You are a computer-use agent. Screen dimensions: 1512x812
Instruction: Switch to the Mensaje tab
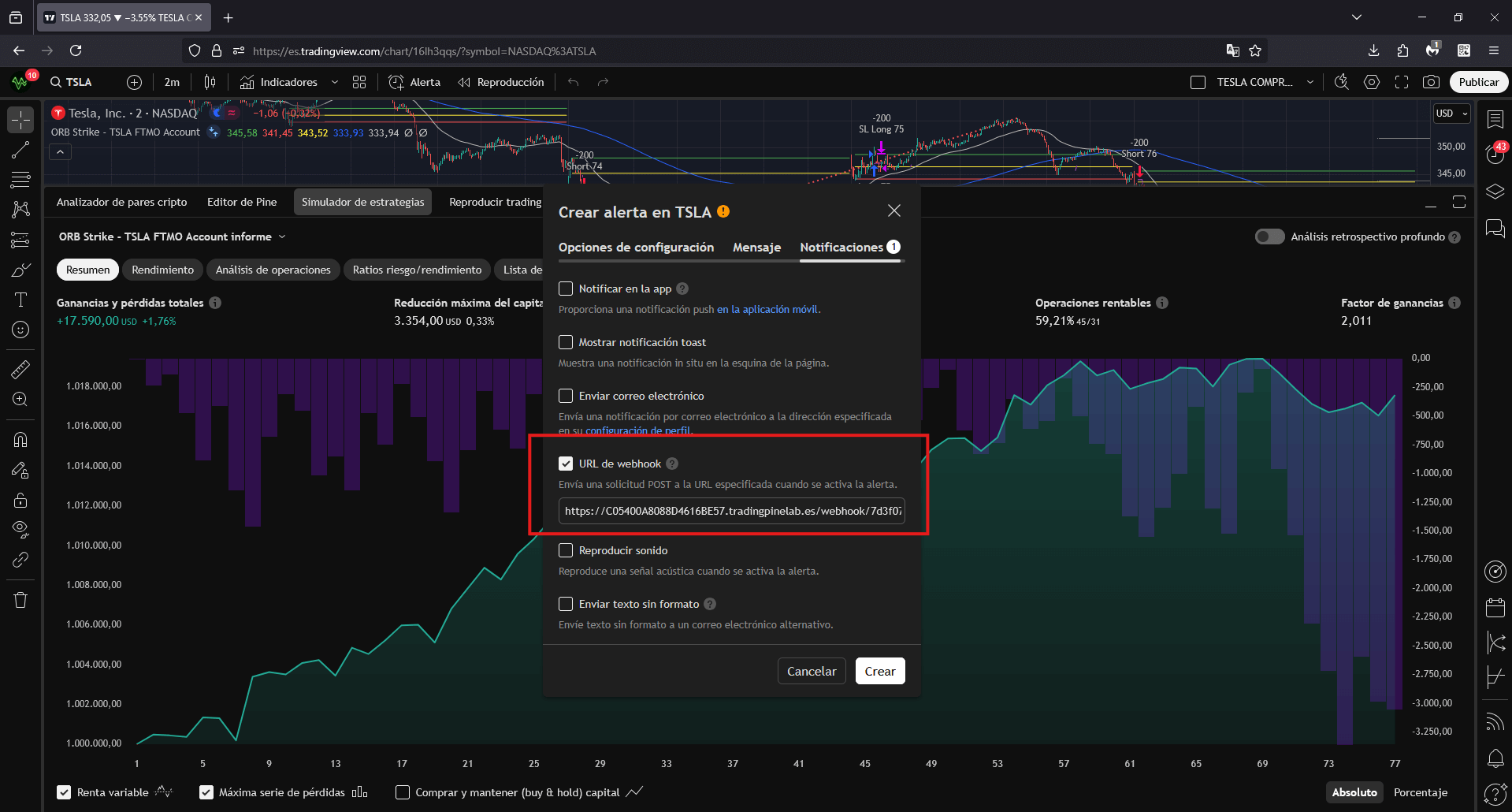[x=756, y=247]
